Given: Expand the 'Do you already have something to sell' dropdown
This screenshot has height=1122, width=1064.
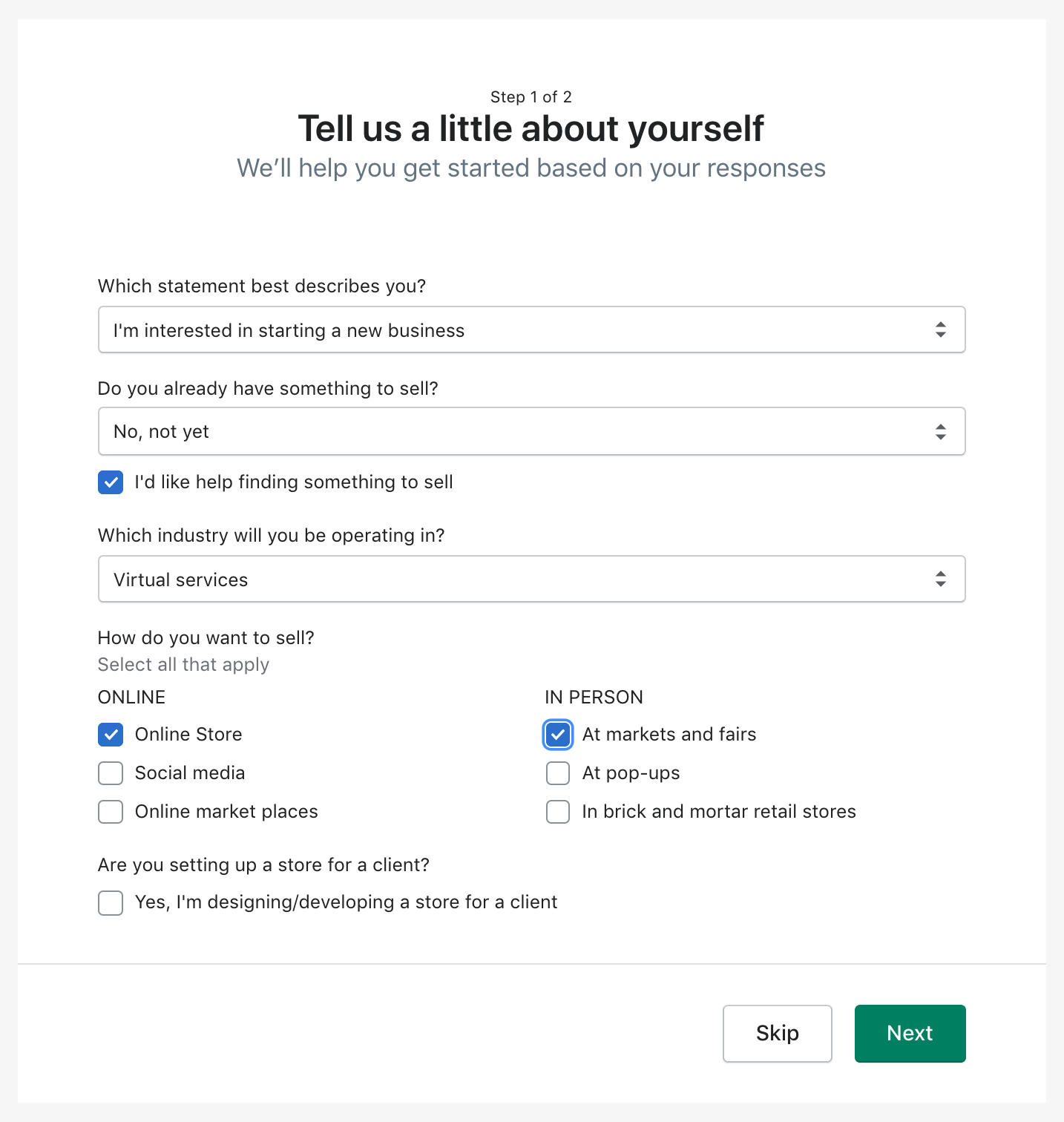Looking at the screenshot, I should [x=531, y=431].
